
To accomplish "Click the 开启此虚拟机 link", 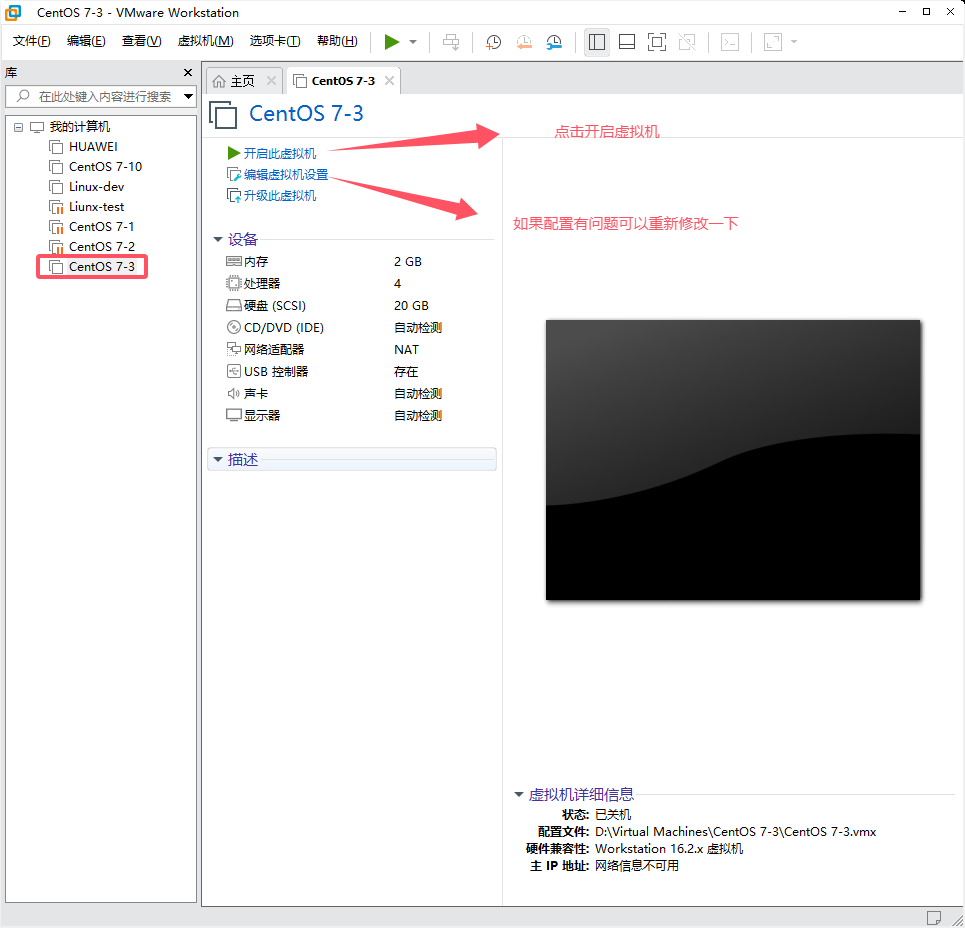I will tap(279, 153).
